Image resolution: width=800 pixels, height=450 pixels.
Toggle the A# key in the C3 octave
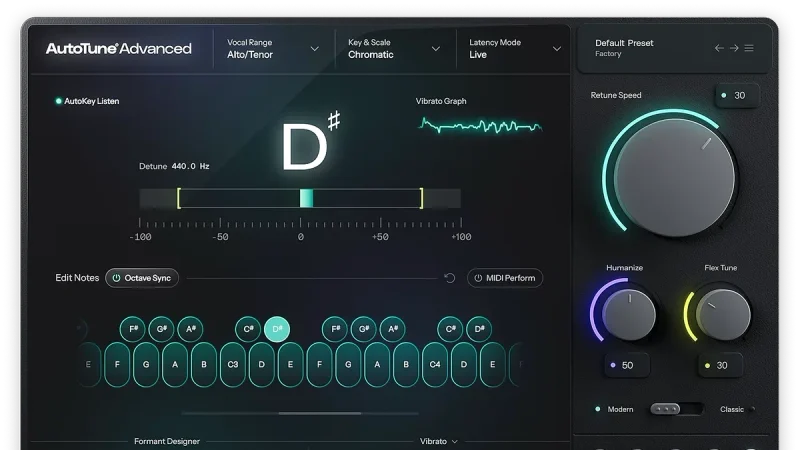392,329
